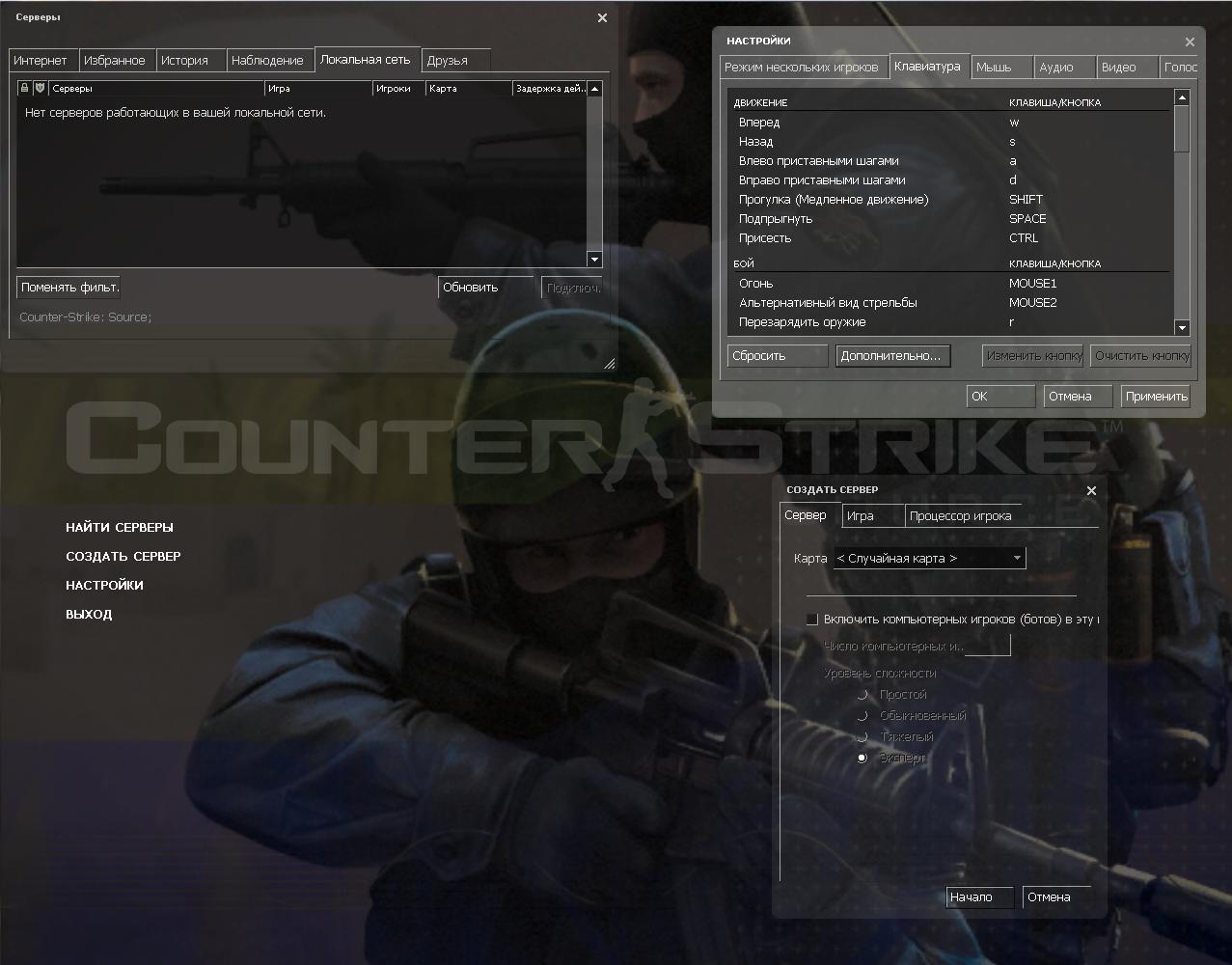Select the Сервер tab in Create Server
The image size is (1232, 965).
tap(809, 515)
